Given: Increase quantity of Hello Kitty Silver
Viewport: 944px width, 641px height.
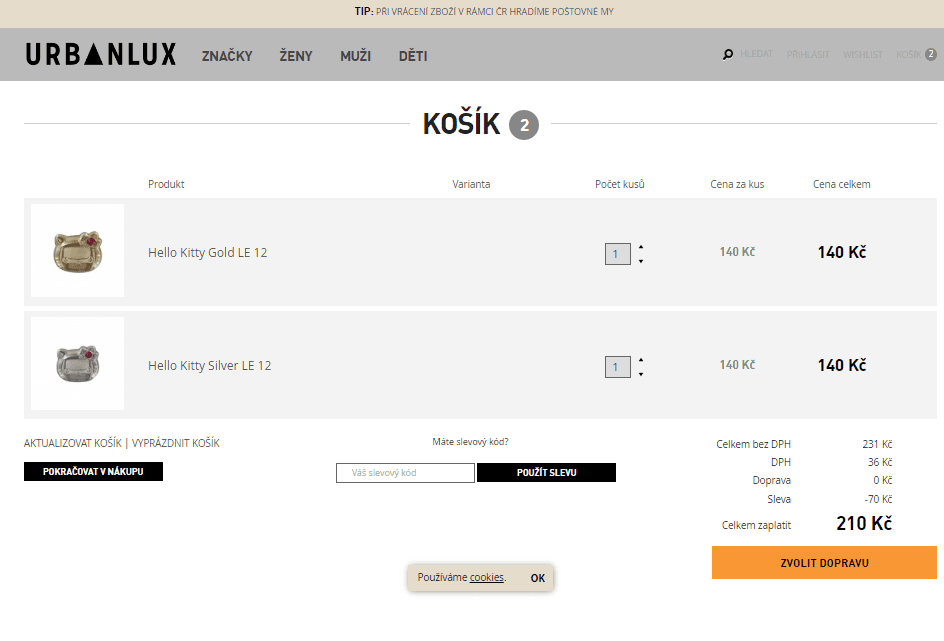Looking at the screenshot, I should coord(641,361).
